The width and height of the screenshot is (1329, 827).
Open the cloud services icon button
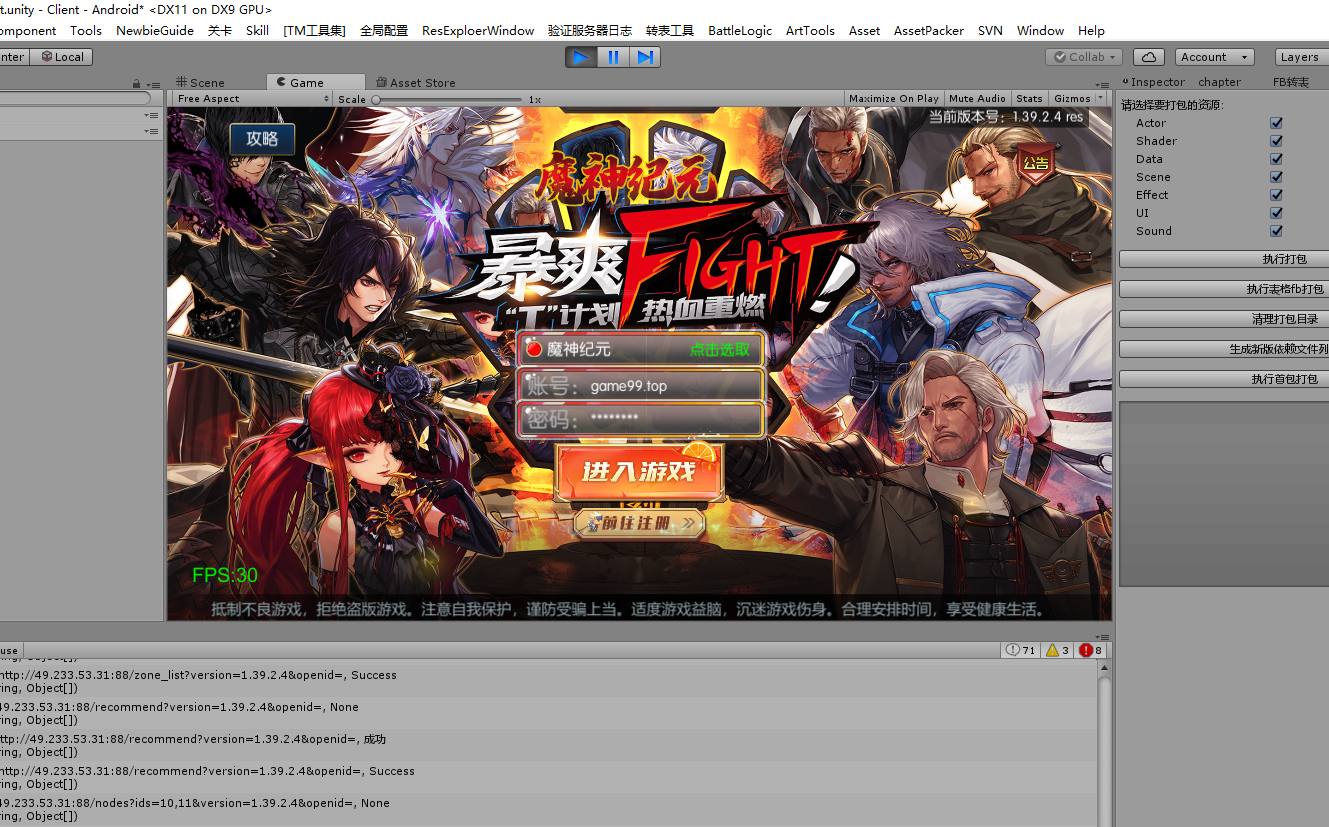[1149, 57]
